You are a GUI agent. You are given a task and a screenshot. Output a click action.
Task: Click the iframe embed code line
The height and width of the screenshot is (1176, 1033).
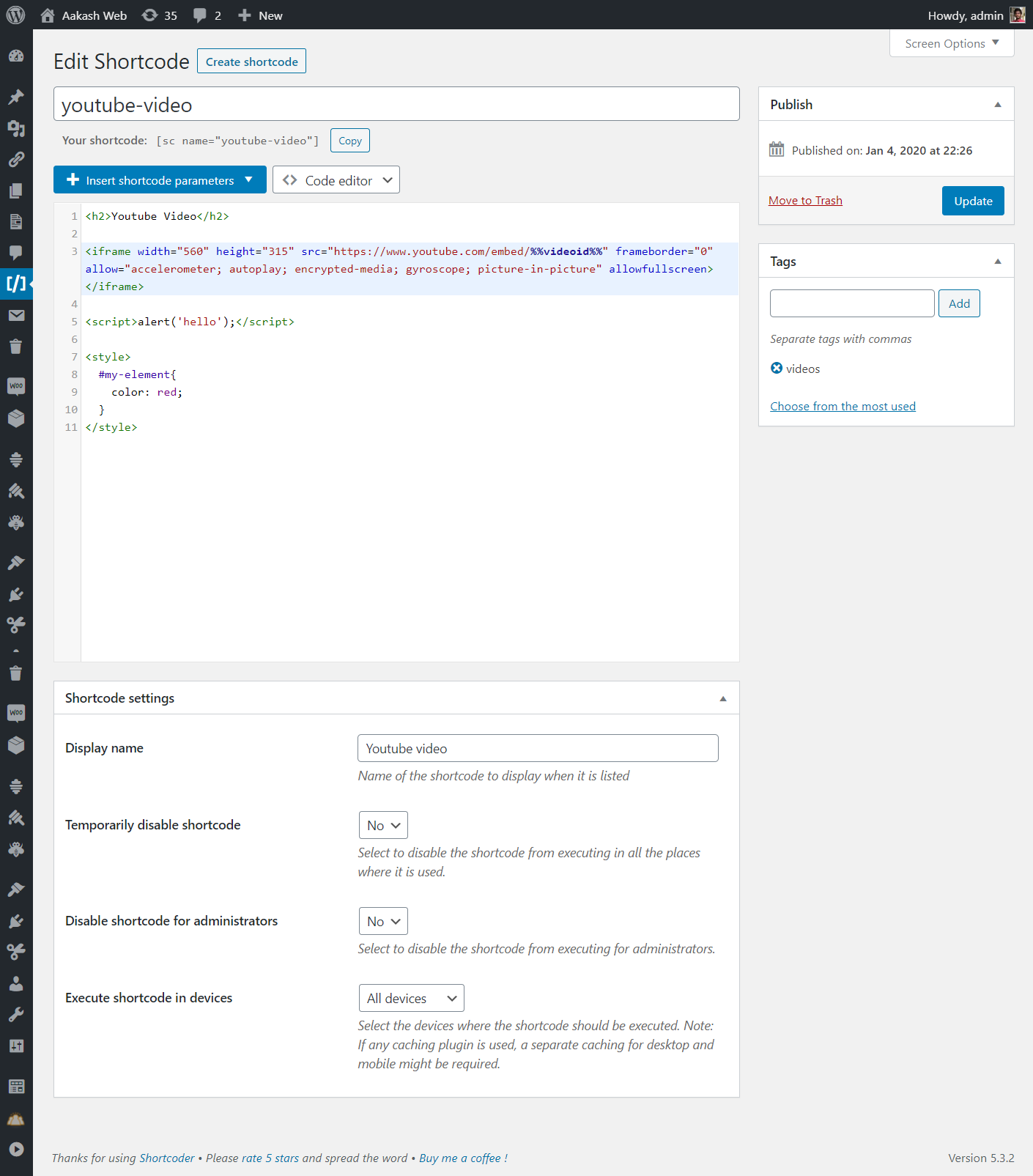click(410, 269)
